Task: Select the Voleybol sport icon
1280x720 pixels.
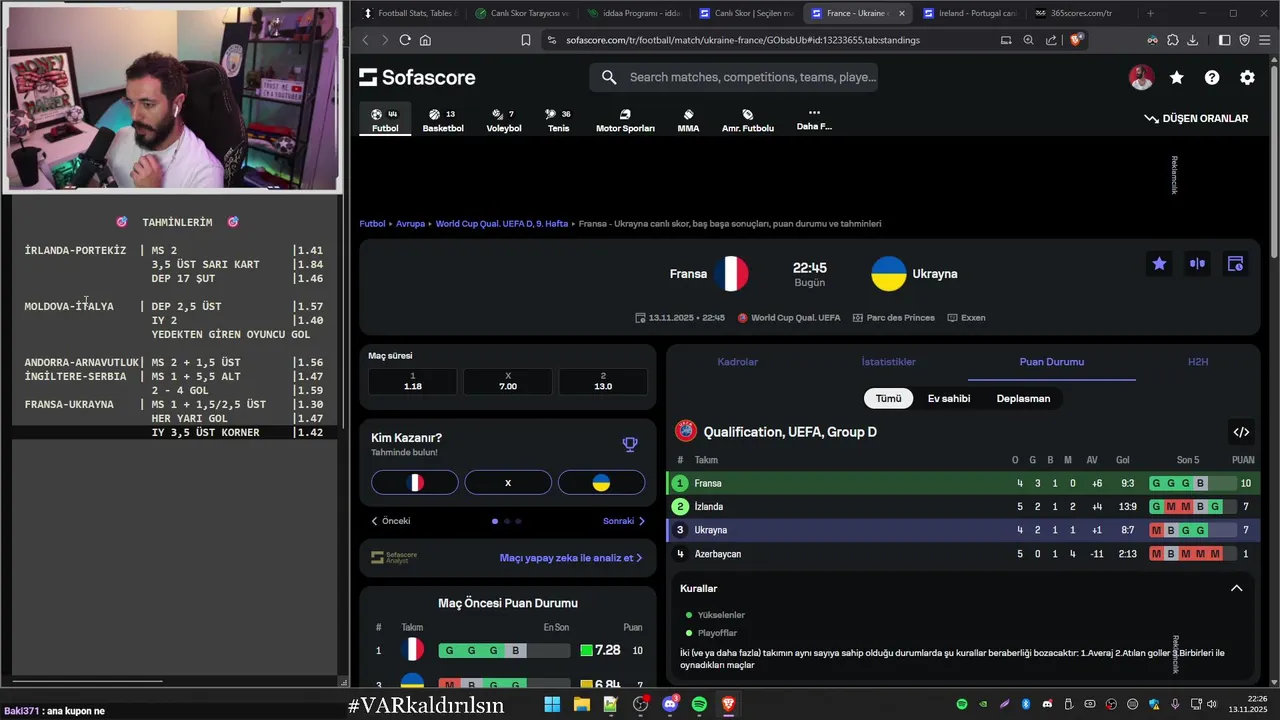Action: (504, 120)
